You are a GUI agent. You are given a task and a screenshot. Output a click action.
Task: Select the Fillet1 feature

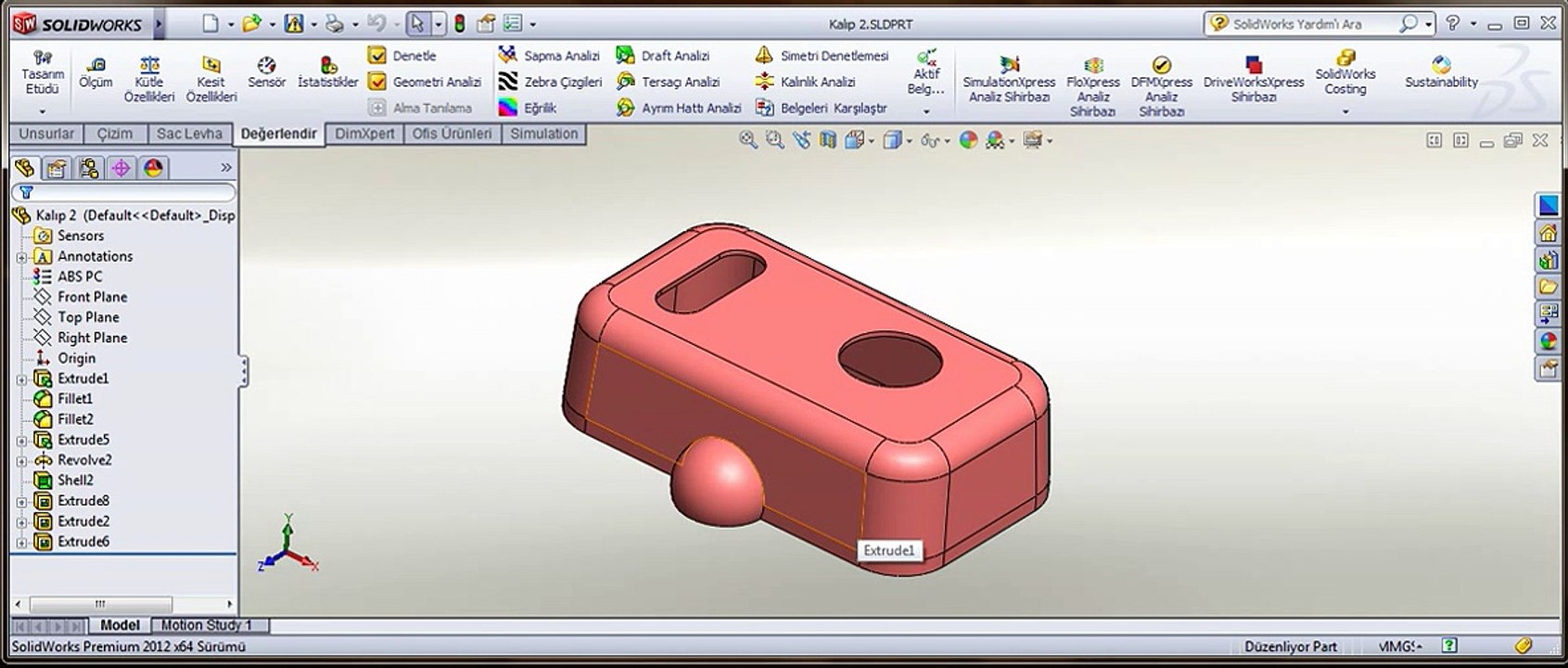[74, 399]
